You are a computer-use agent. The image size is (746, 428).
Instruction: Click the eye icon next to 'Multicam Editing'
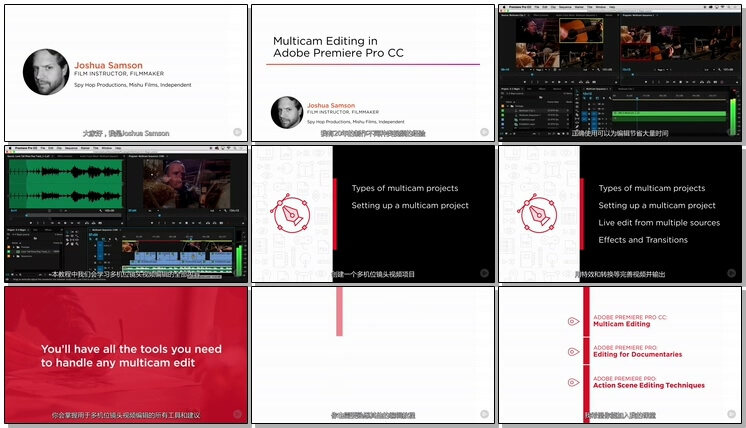tap(573, 321)
